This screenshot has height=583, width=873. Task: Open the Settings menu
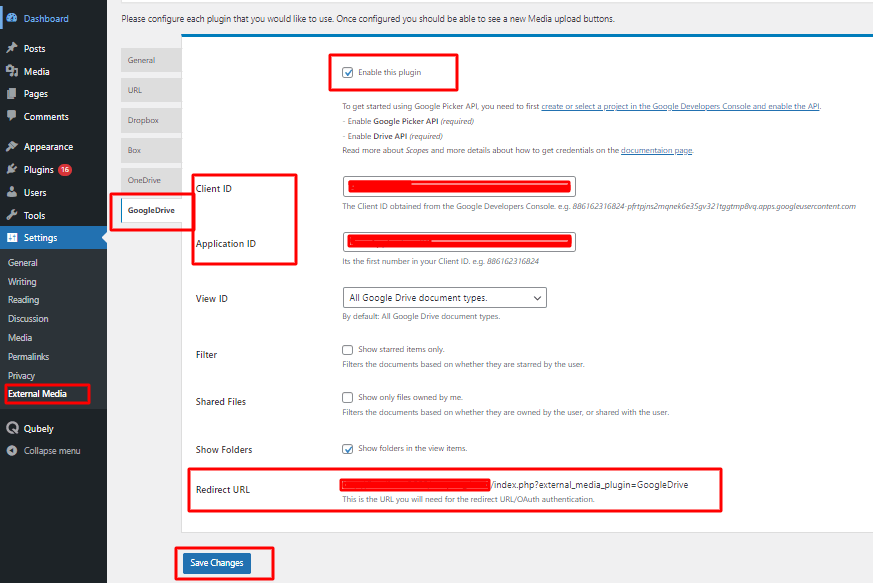click(x=53, y=238)
